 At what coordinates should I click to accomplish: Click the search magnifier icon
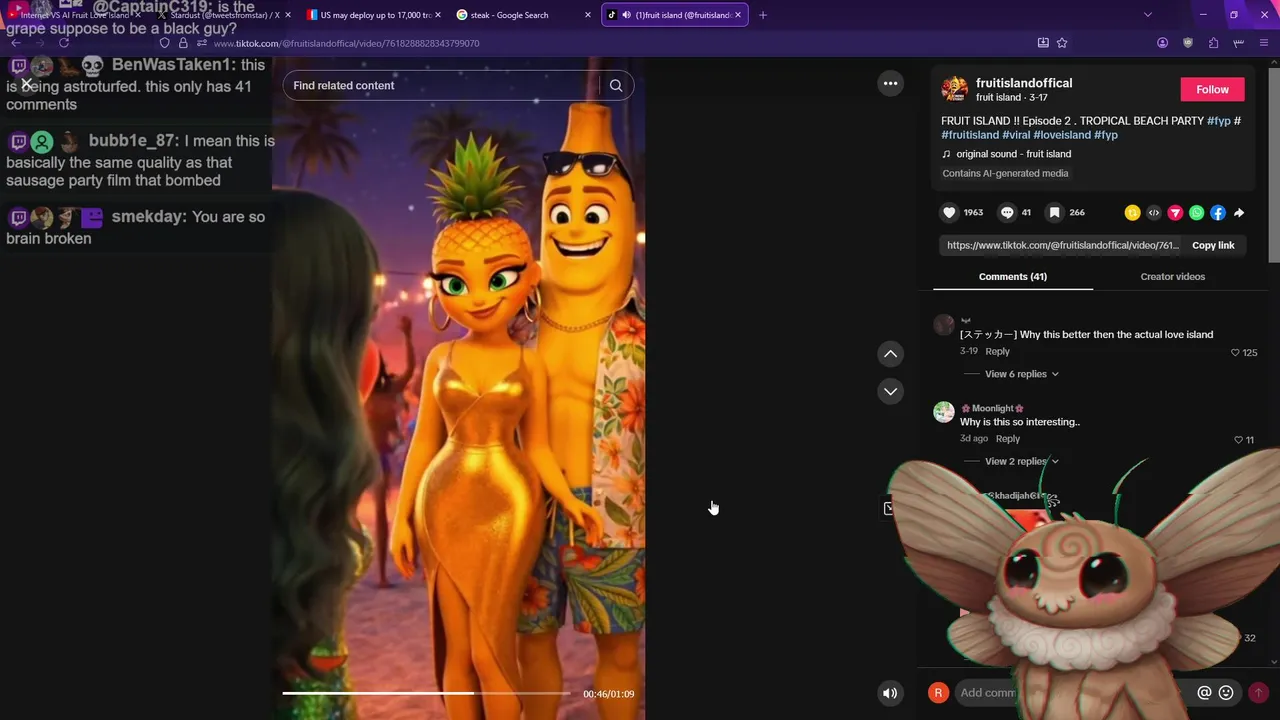(616, 85)
